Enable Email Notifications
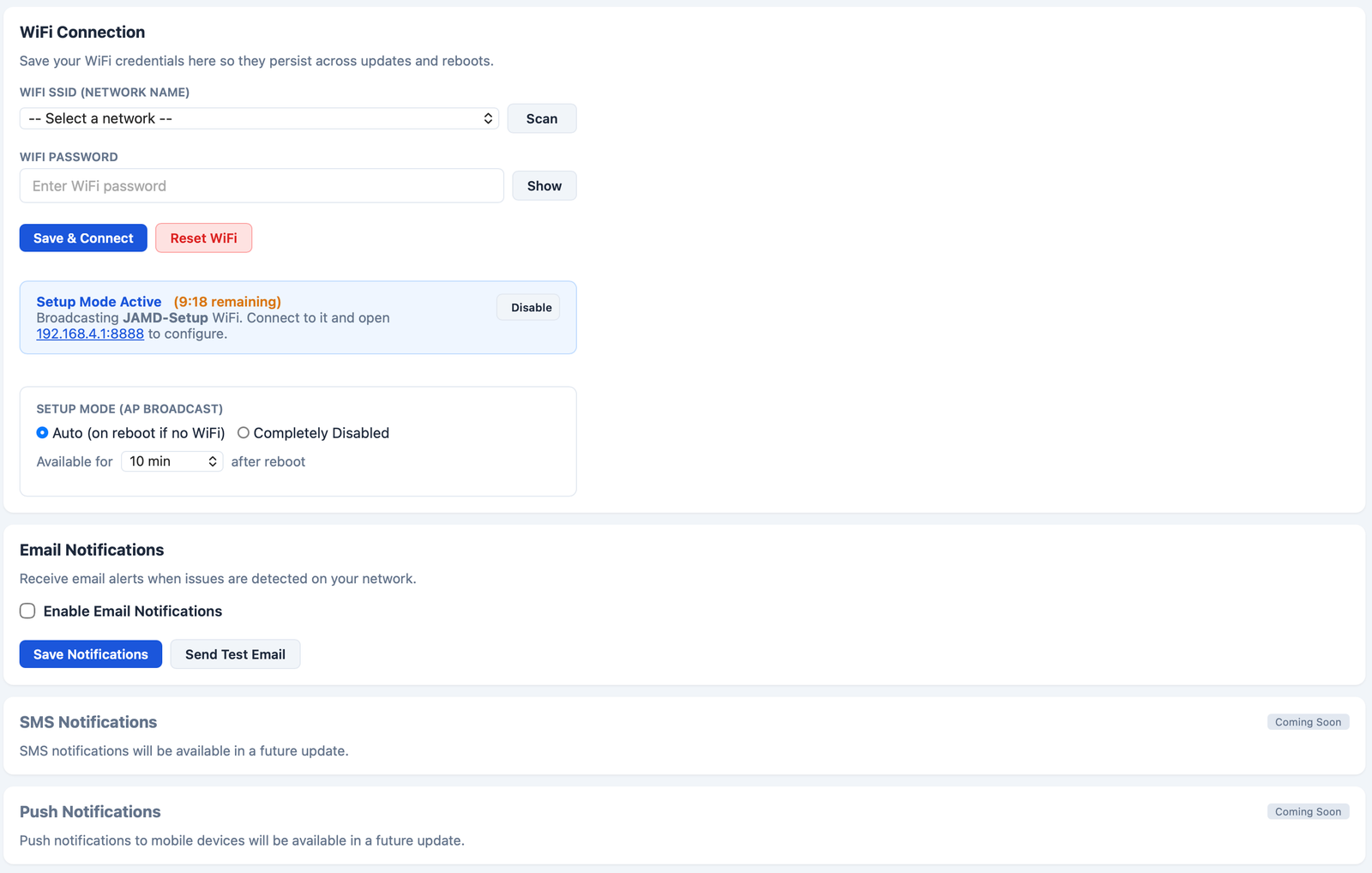This screenshot has height=873, width=1372. (x=27, y=611)
